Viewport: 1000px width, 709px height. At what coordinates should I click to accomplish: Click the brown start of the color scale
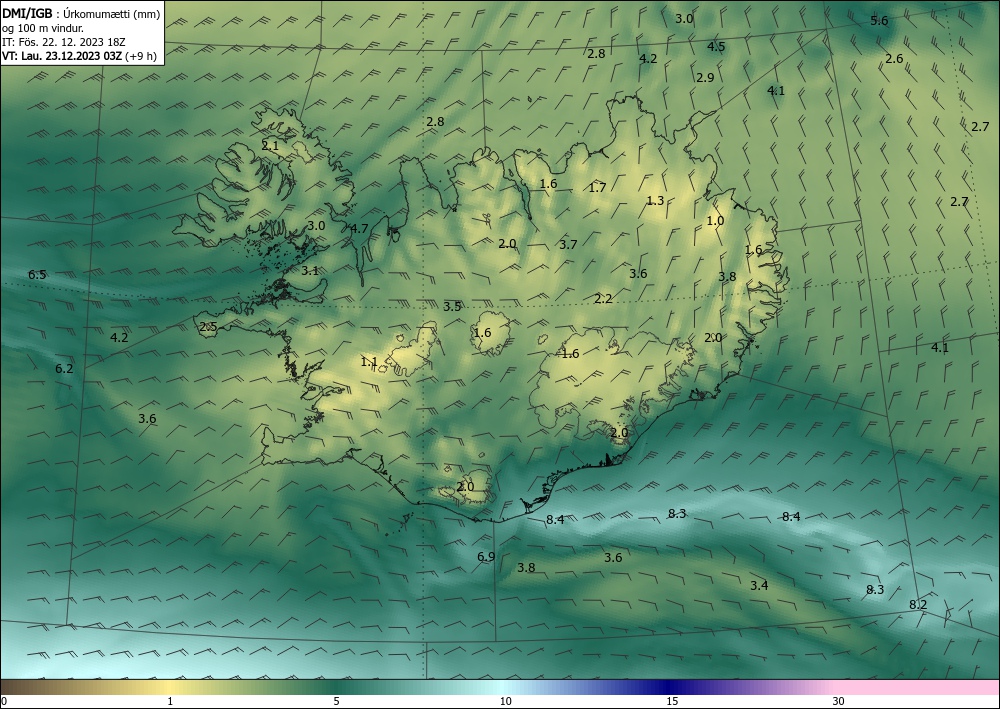19,687
